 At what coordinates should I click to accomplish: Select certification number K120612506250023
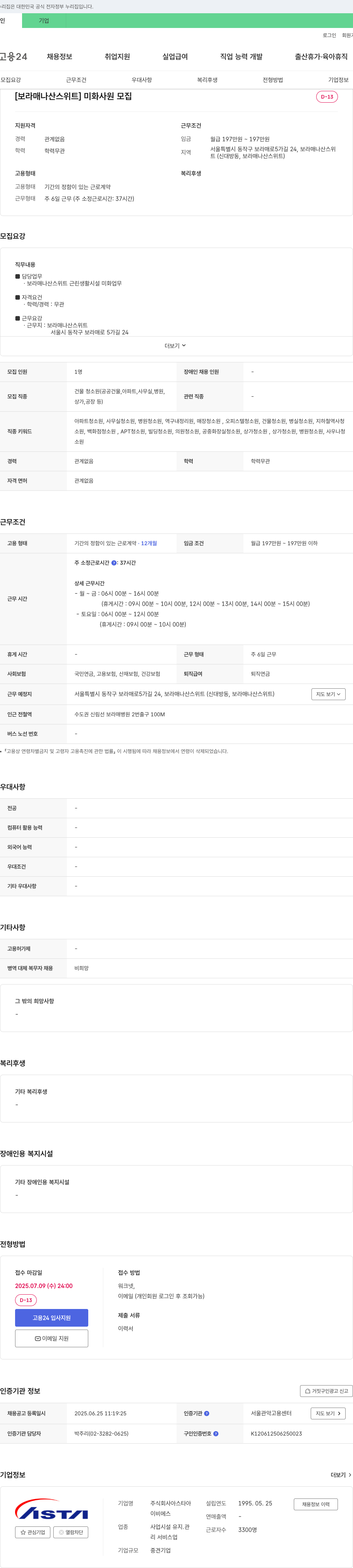click(x=276, y=1433)
